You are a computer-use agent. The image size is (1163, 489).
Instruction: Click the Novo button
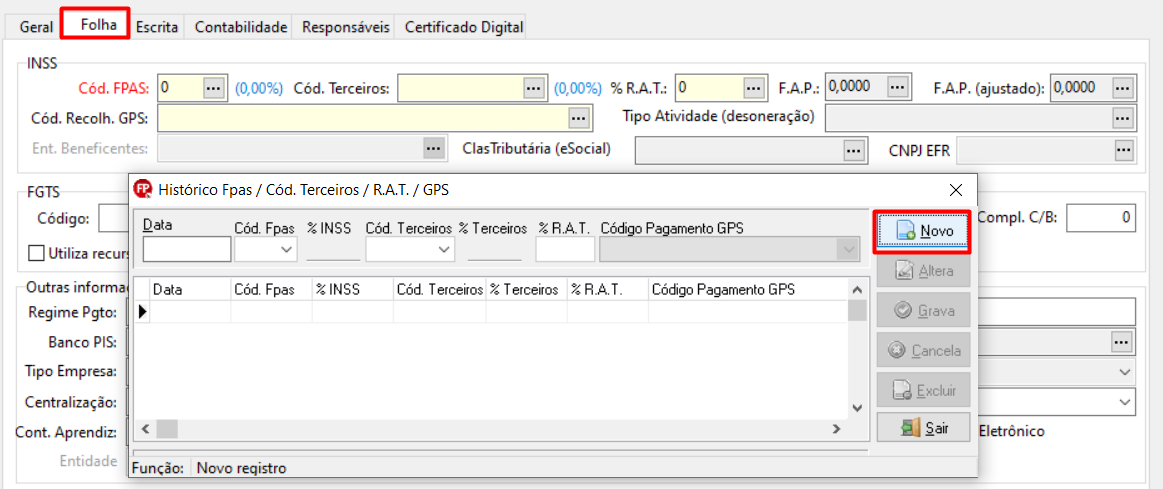pyautogui.click(x=923, y=230)
